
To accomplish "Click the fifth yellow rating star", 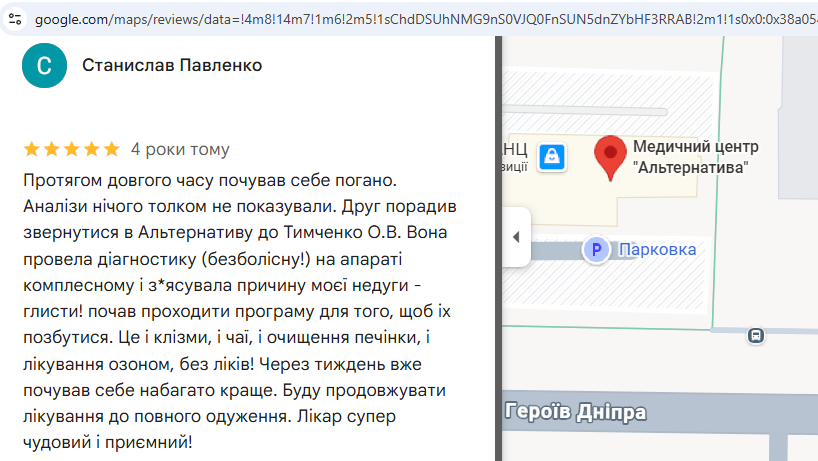I will point(111,149).
